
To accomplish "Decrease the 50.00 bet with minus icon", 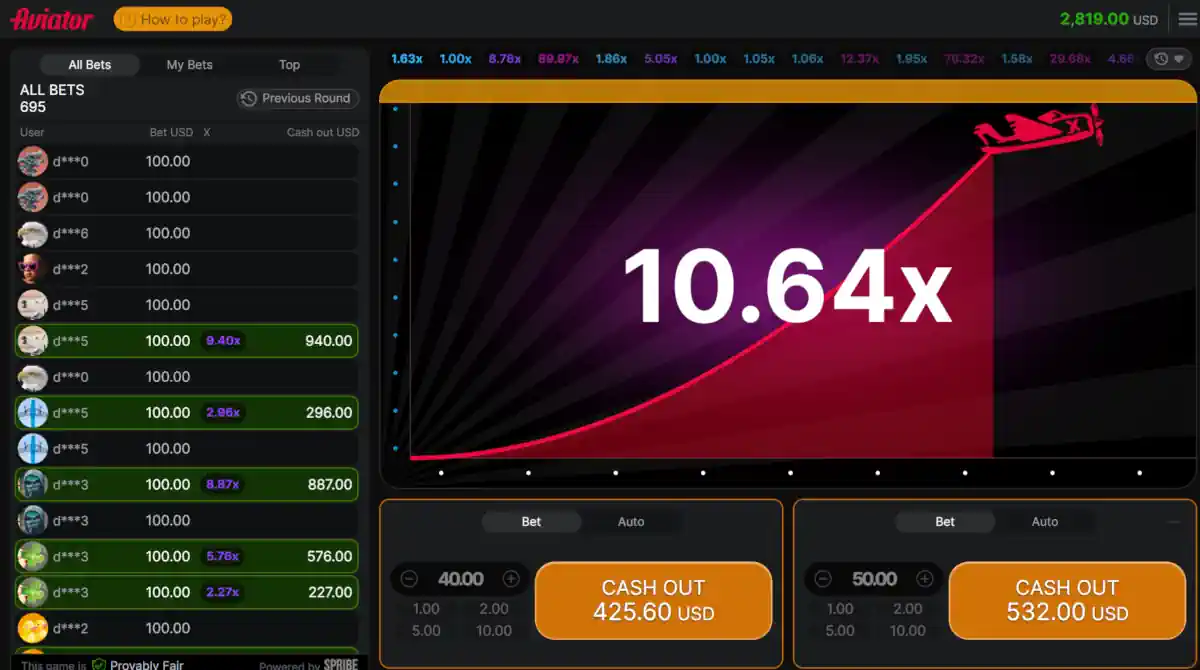I will [x=823, y=579].
